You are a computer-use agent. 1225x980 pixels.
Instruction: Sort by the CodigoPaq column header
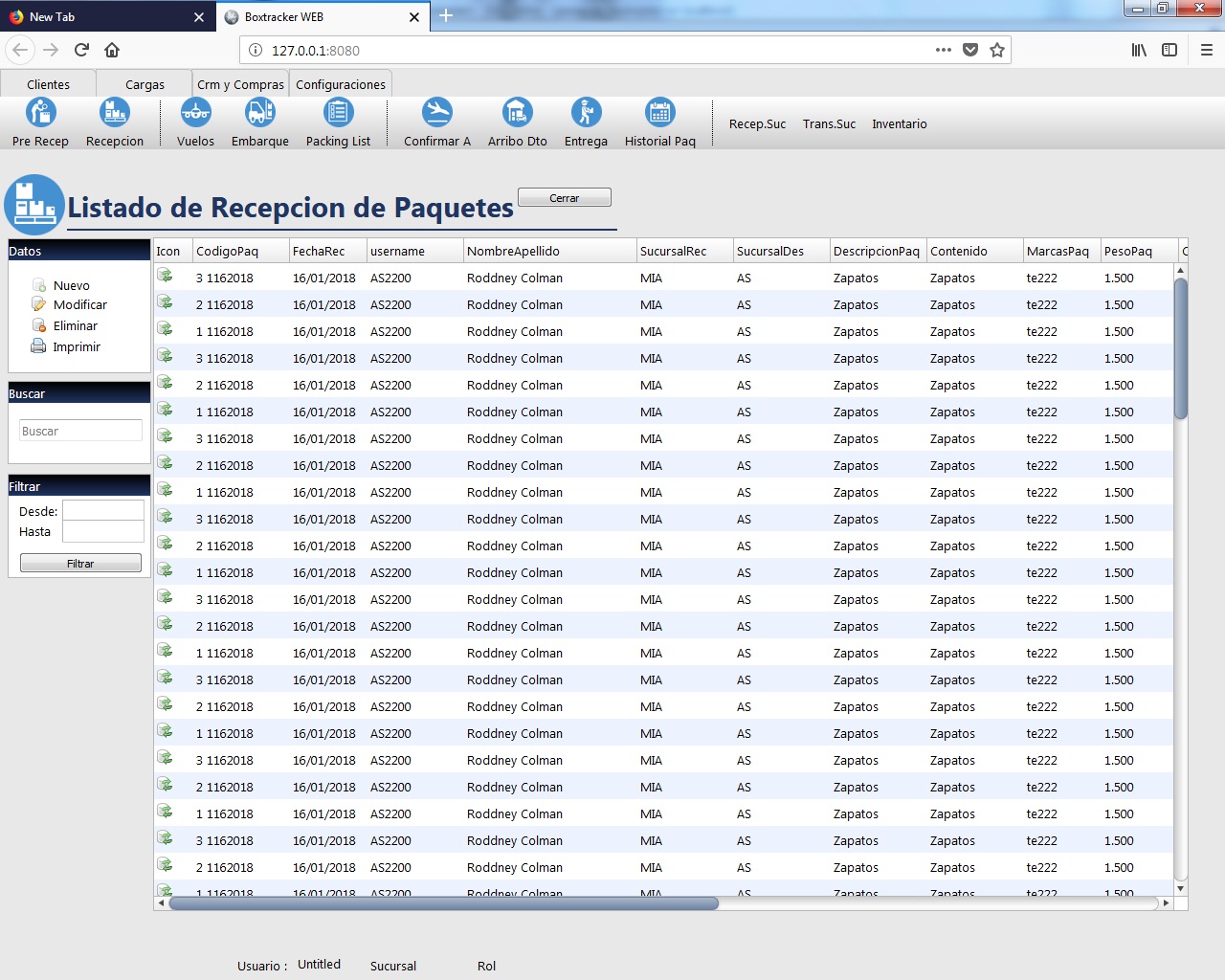[x=239, y=251]
